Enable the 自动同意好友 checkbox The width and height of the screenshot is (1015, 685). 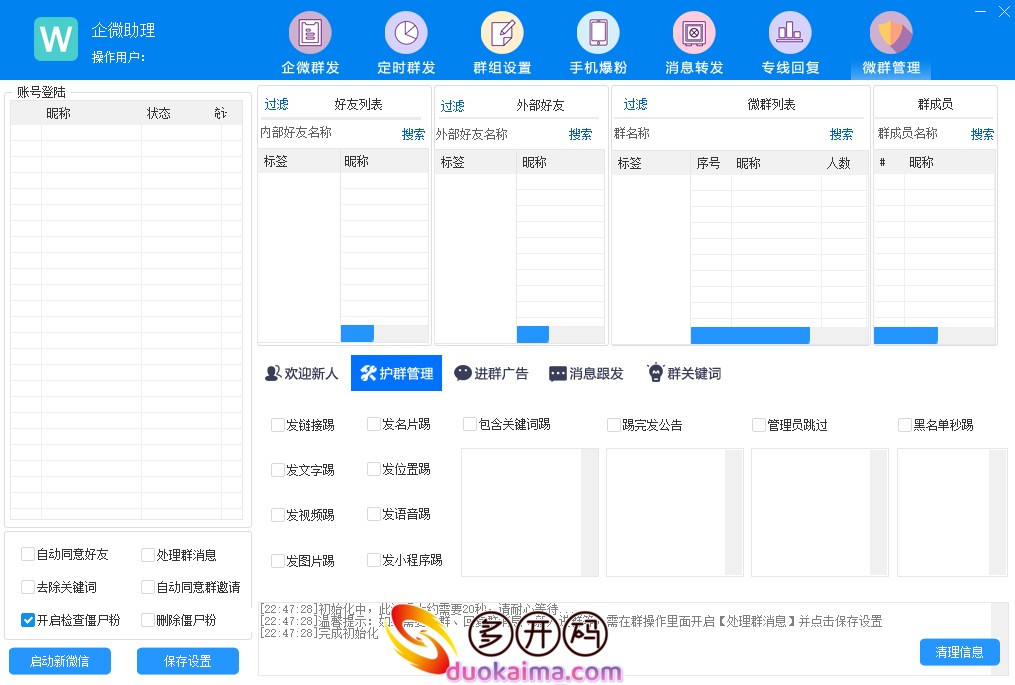pyautogui.click(x=29, y=555)
